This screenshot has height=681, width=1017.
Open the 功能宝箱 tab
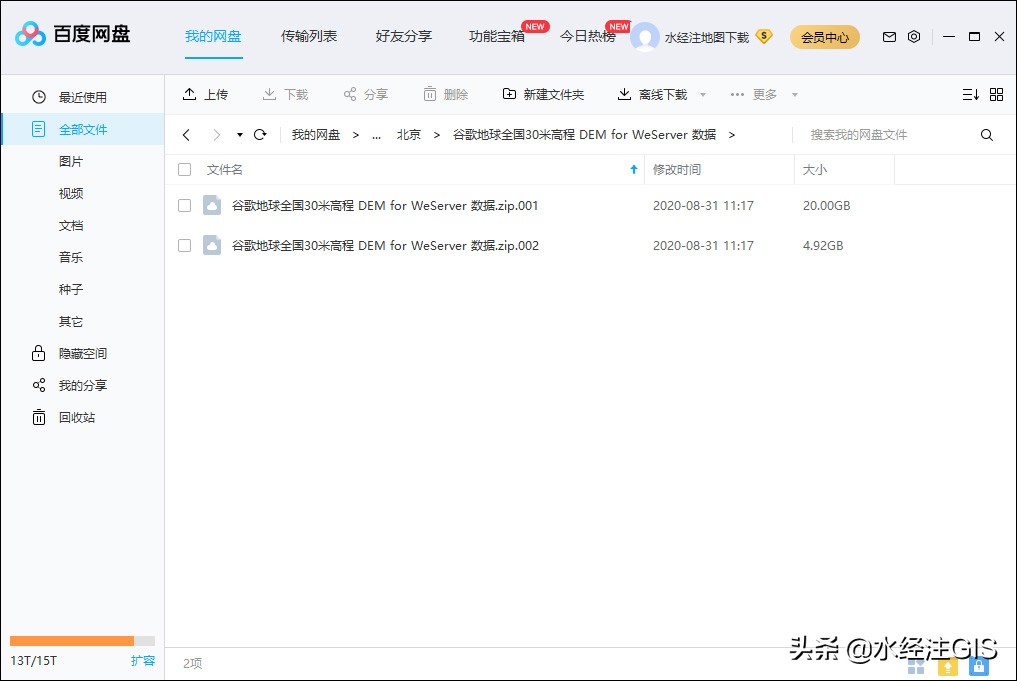pyautogui.click(x=497, y=36)
